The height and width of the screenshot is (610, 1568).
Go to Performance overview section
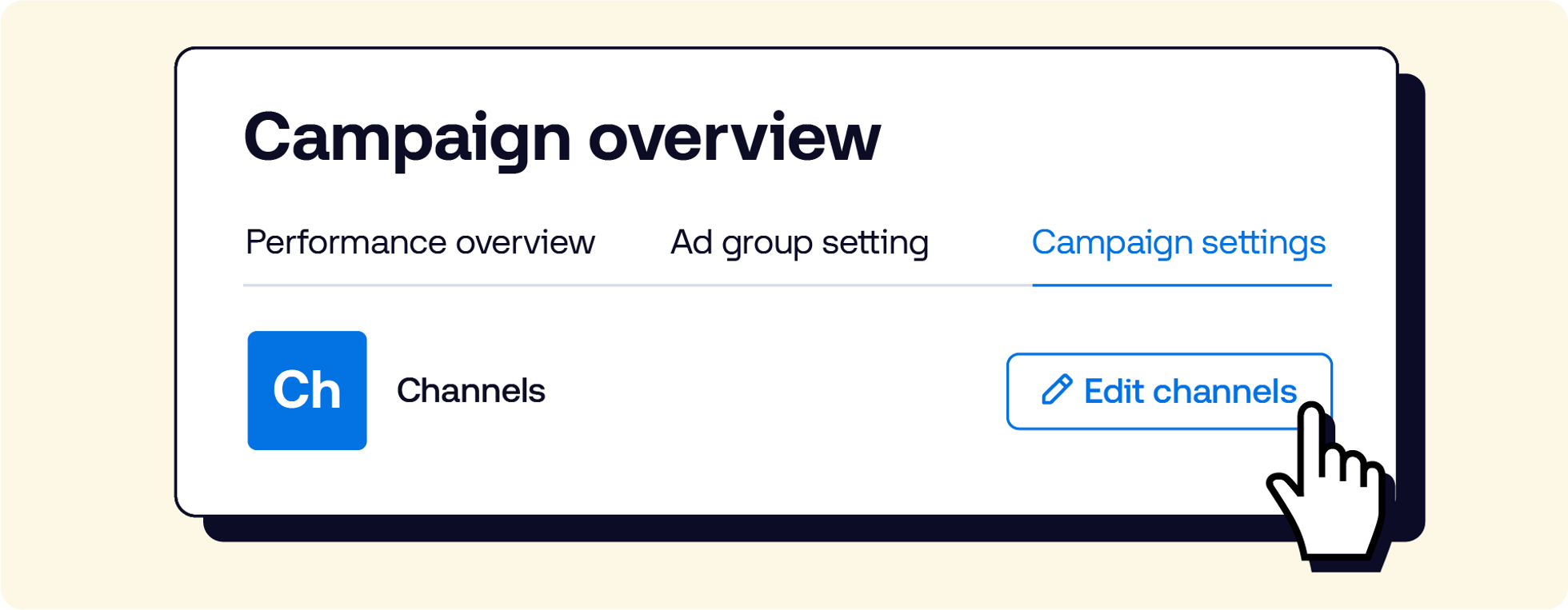click(x=420, y=242)
